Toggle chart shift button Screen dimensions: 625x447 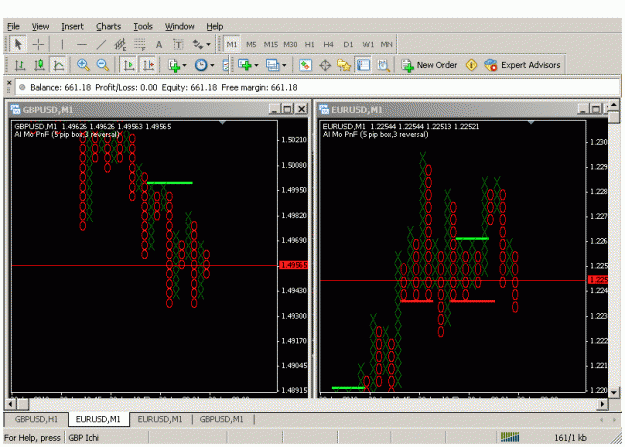pyautogui.click(x=148, y=65)
